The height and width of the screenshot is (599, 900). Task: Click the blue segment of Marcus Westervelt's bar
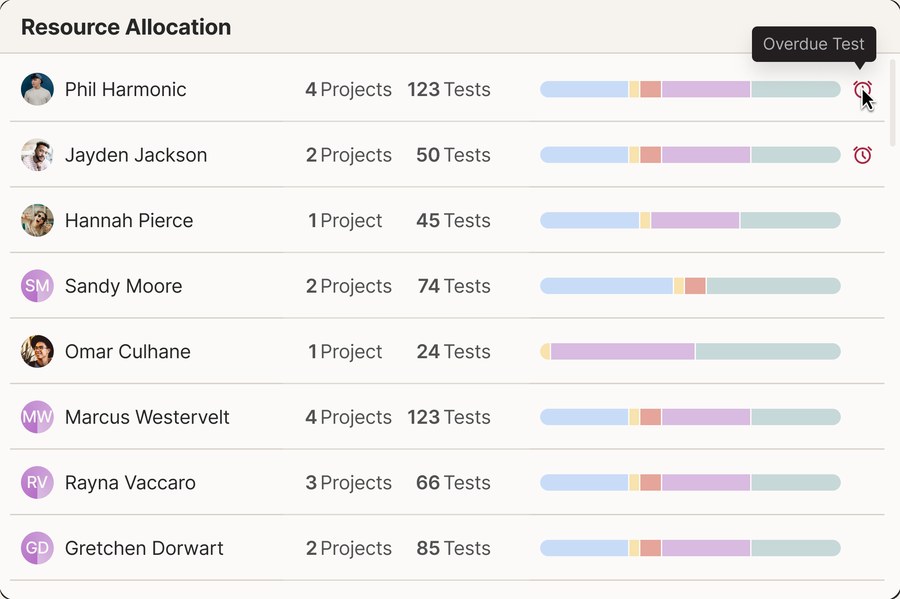pyautogui.click(x=584, y=417)
